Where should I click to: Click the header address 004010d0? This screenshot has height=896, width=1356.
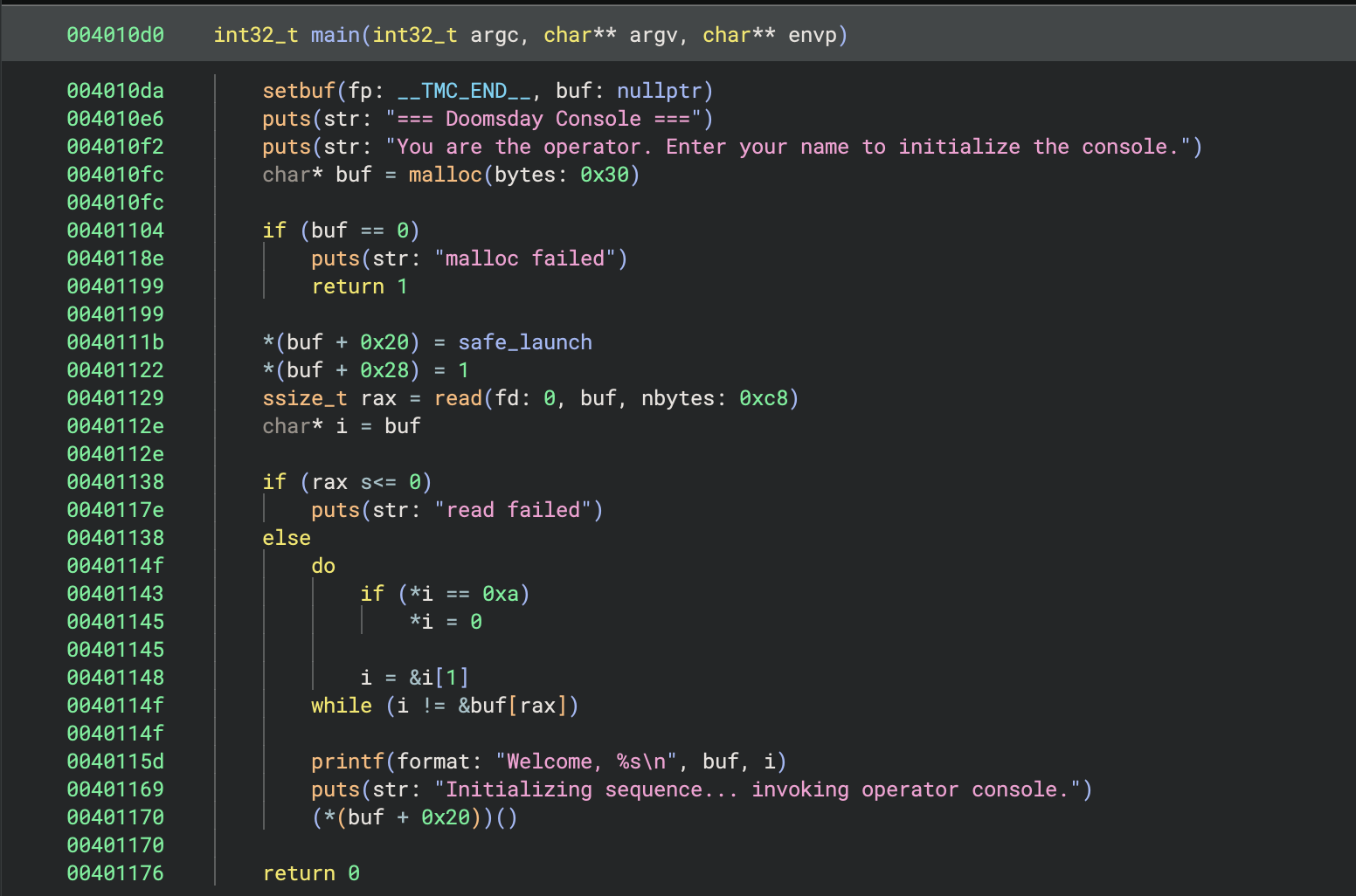click(114, 35)
